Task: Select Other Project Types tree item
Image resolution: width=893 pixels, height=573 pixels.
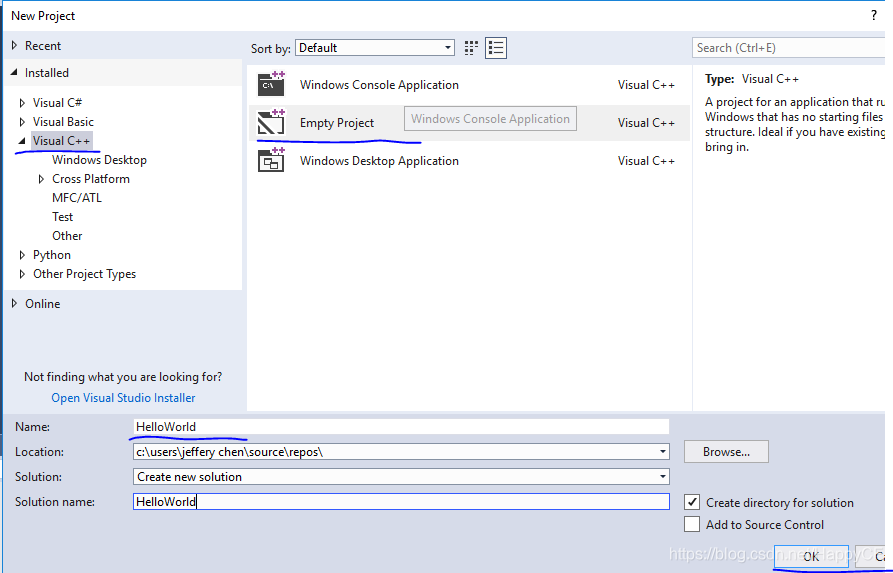Action: click(84, 274)
